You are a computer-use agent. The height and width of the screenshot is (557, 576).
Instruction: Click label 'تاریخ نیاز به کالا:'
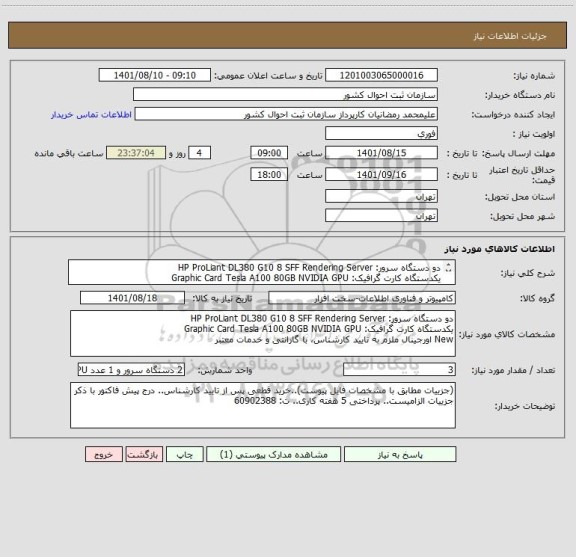222,298
